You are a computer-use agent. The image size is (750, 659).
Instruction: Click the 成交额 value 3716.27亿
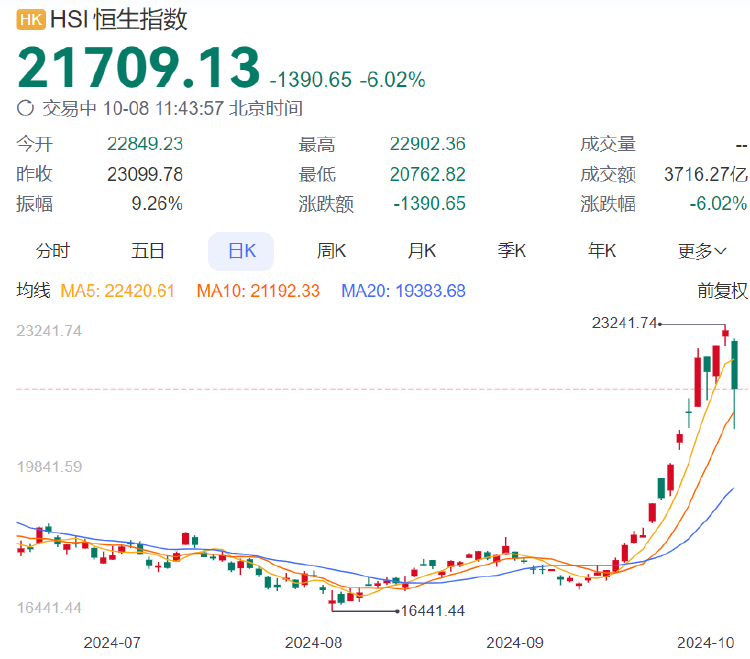pyautogui.click(x=706, y=175)
